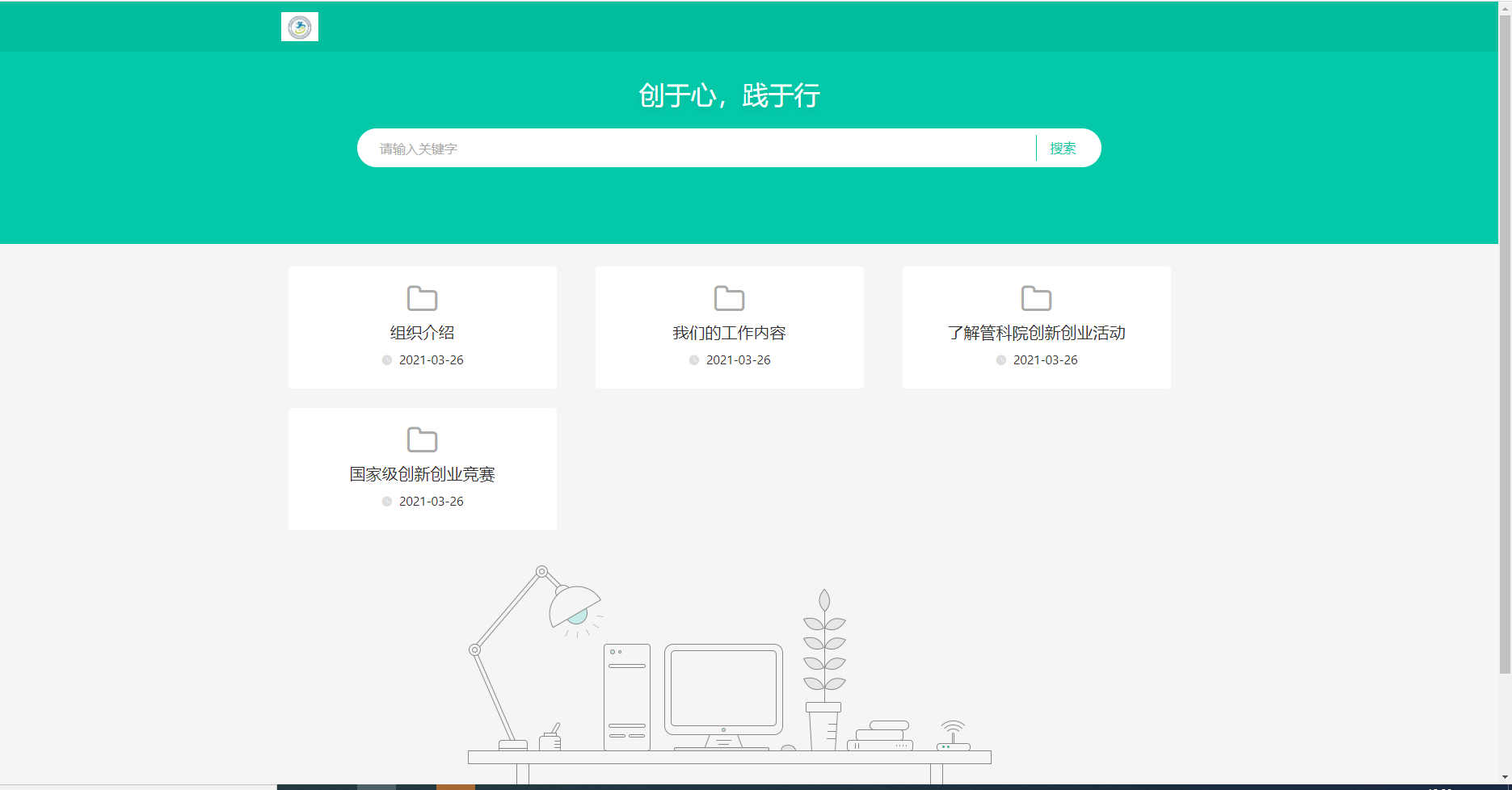Click the scrollbar down arrow

pyautogui.click(x=1505, y=778)
